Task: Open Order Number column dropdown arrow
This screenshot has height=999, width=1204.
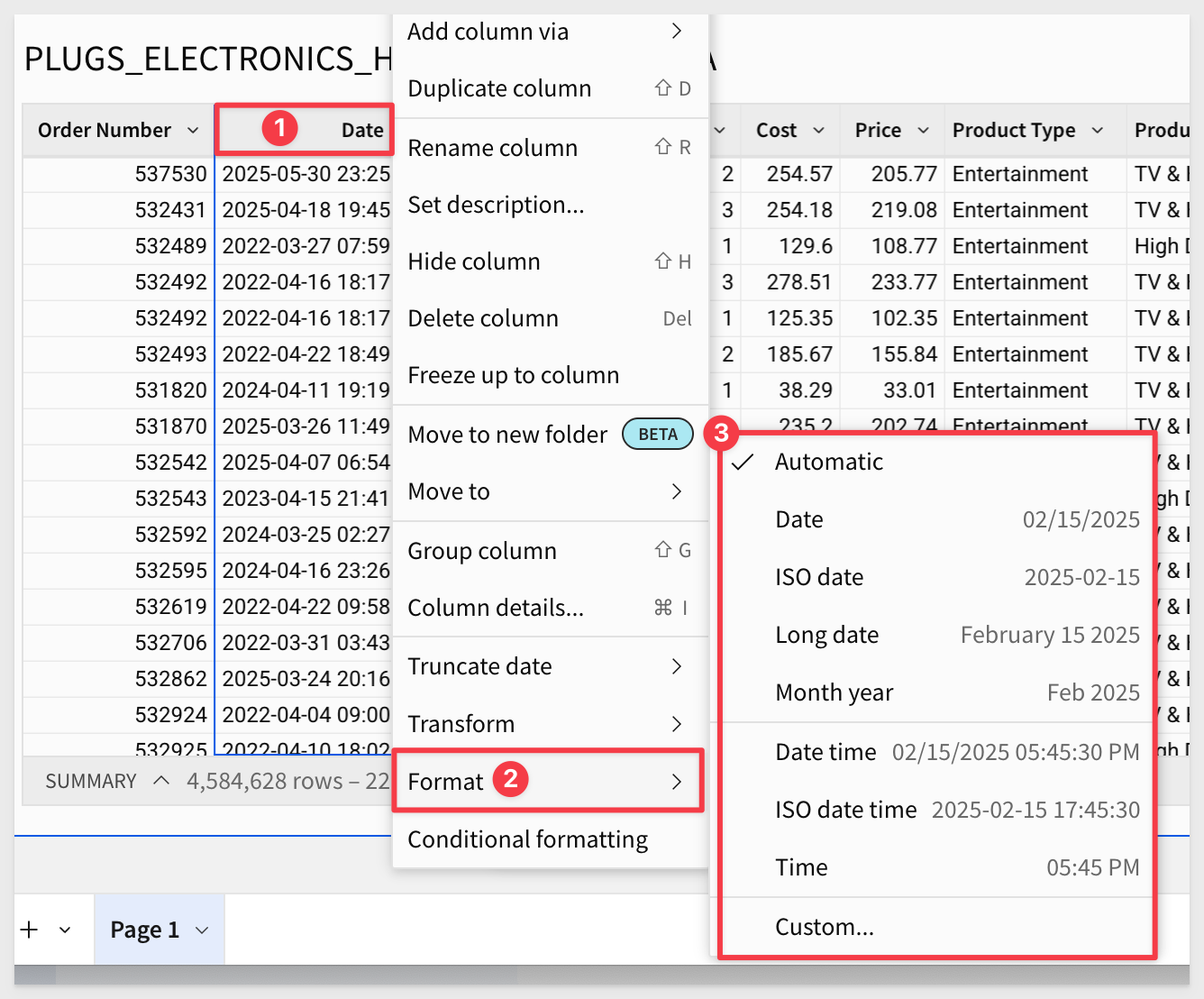Action: 193,131
